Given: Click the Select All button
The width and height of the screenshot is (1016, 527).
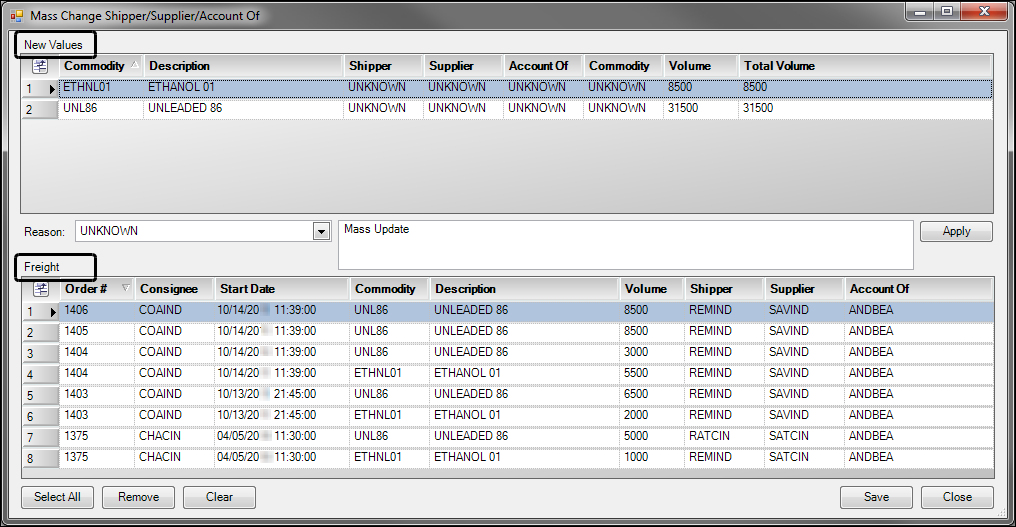Looking at the screenshot, I should coord(58,497).
